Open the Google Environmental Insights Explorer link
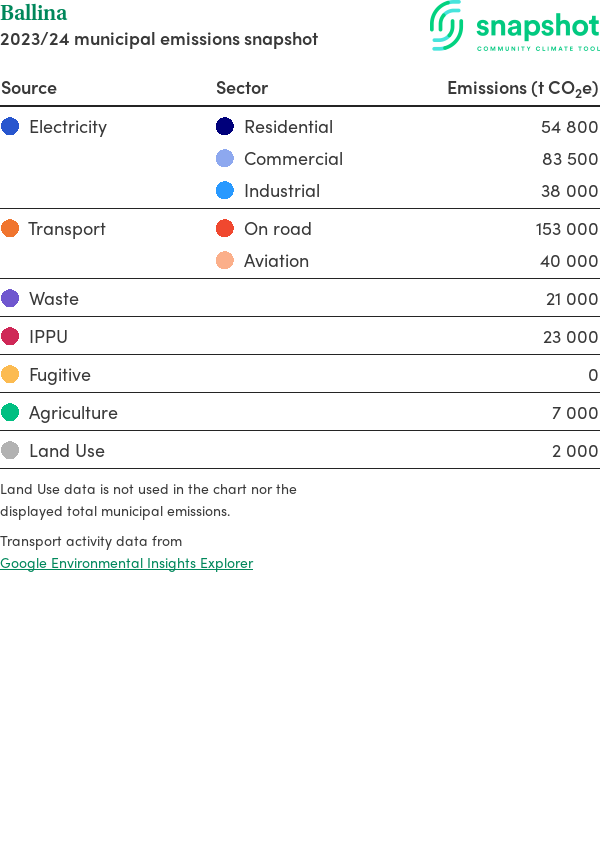The height and width of the screenshot is (850, 600). (x=126, y=563)
